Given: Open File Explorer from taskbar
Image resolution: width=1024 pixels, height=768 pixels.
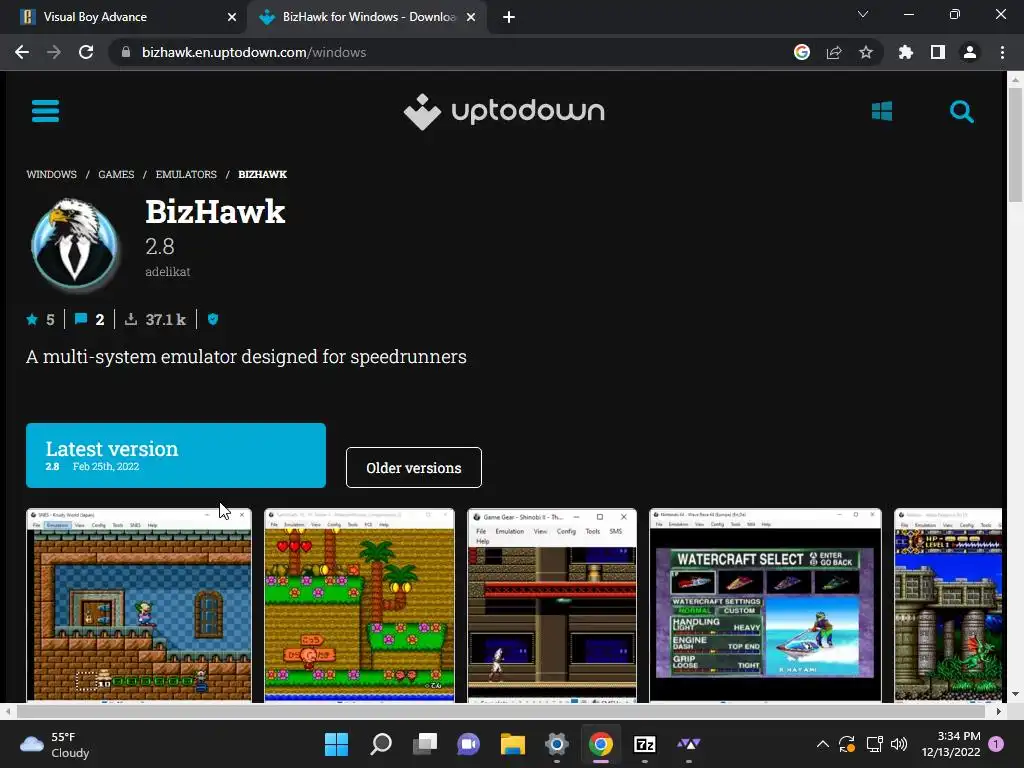Looking at the screenshot, I should 513,744.
